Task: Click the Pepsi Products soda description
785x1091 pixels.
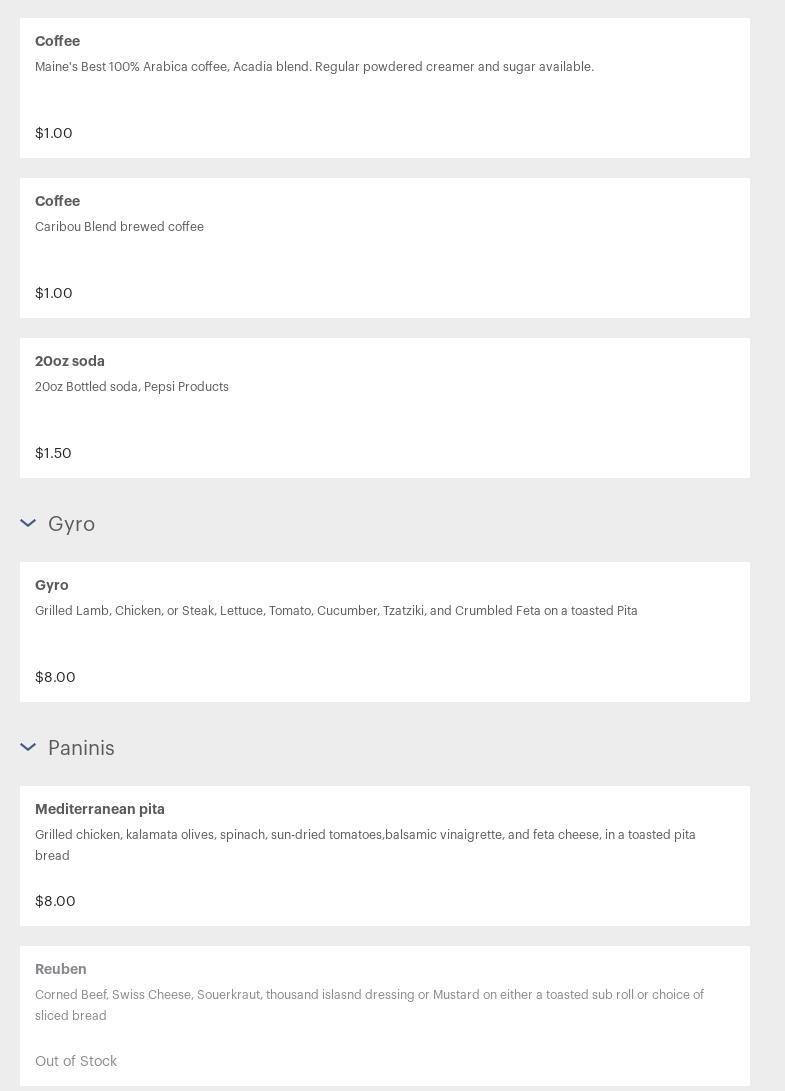Action: click(x=132, y=387)
